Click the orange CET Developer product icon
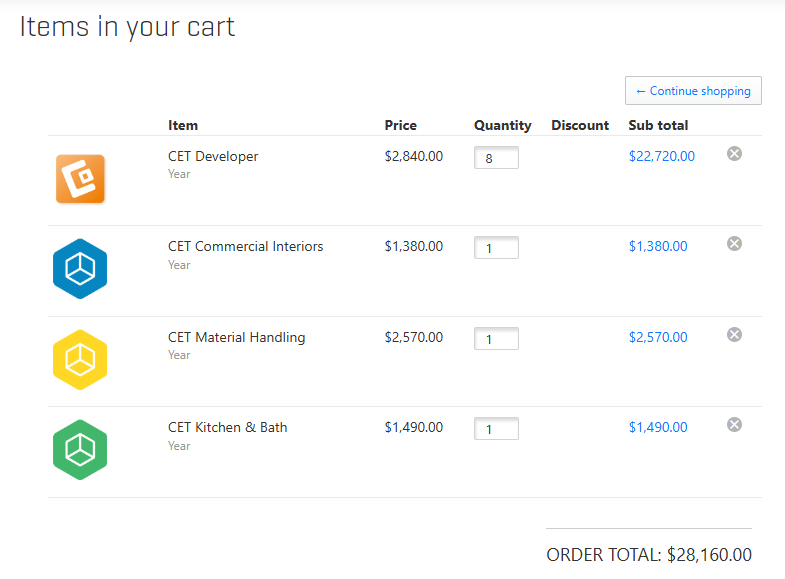 point(80,179)
